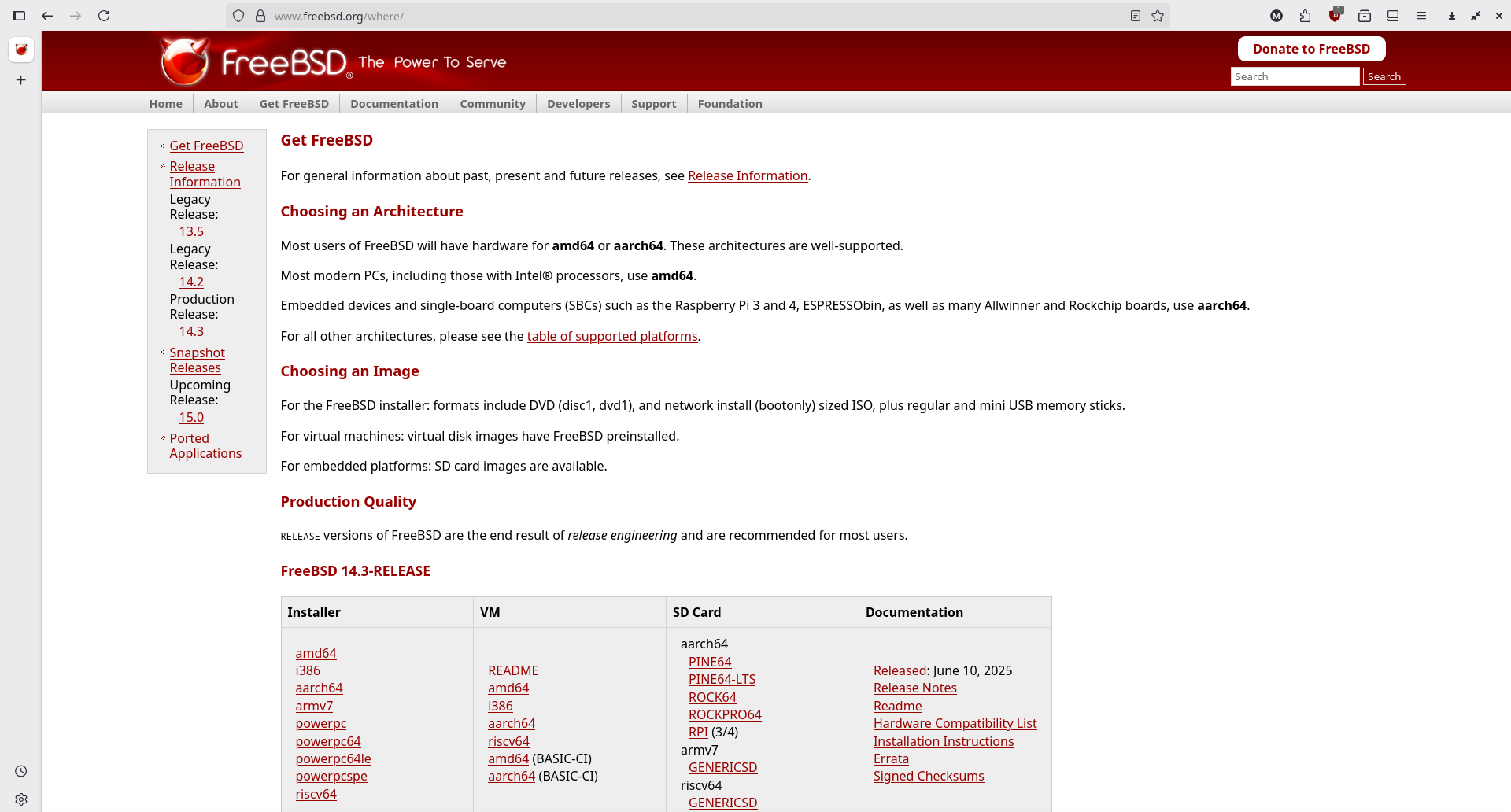Open the Foundation nav menu item
Image resolution: width=1511 pixels, height=812 pixels.
[730, 104]
